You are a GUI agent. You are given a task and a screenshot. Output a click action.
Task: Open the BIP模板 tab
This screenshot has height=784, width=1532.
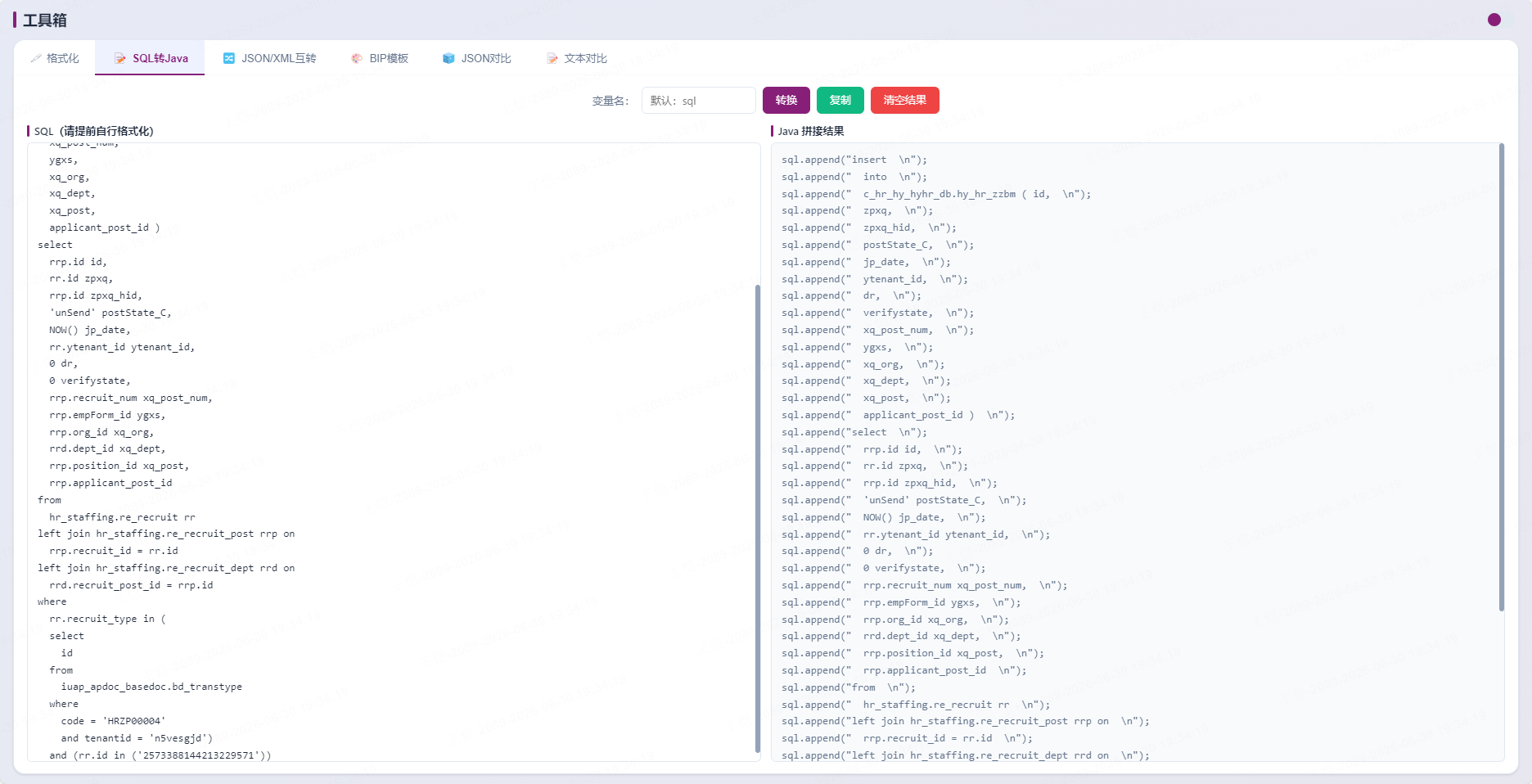pyautogui.click(x=380, y=58)
